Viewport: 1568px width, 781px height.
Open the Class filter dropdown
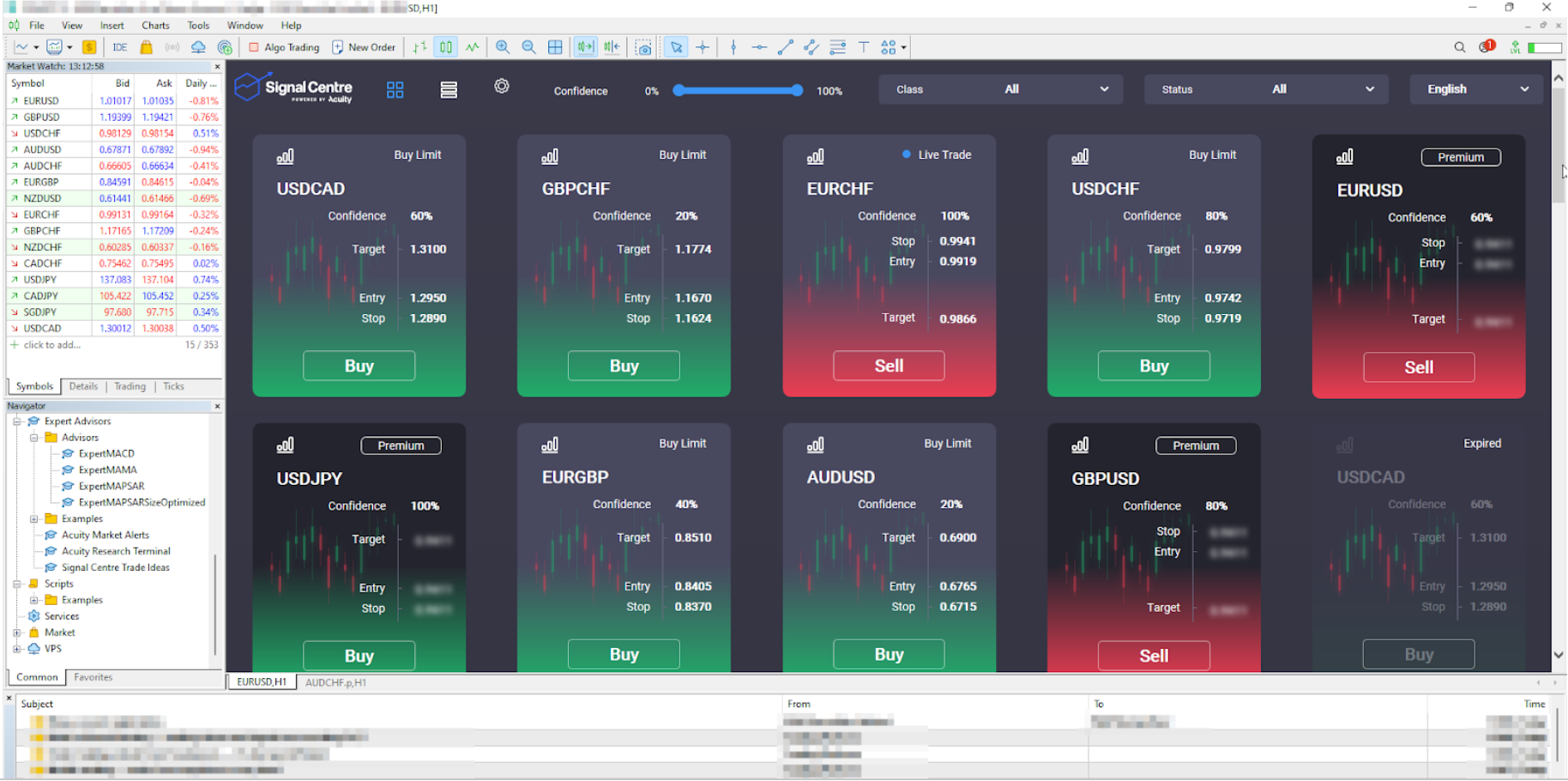(x=999, y=89)
